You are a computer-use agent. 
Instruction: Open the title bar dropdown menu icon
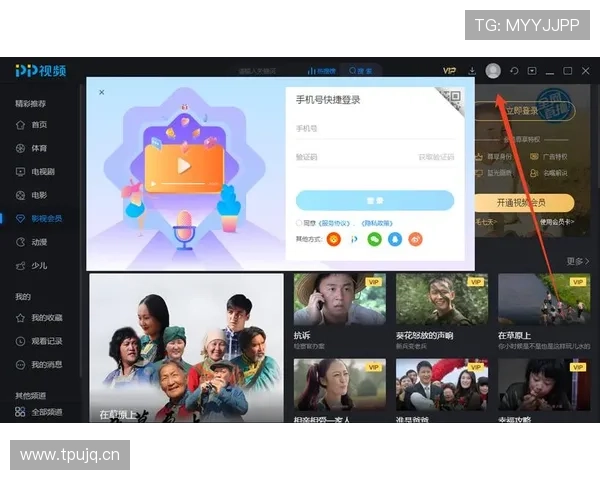tap(532, 71)
